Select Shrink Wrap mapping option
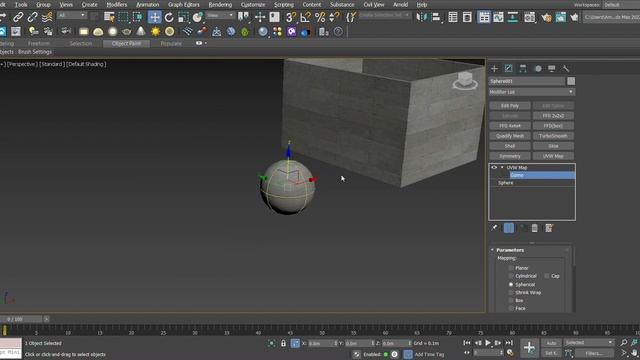640x360 pixels. tap(511, 293)
